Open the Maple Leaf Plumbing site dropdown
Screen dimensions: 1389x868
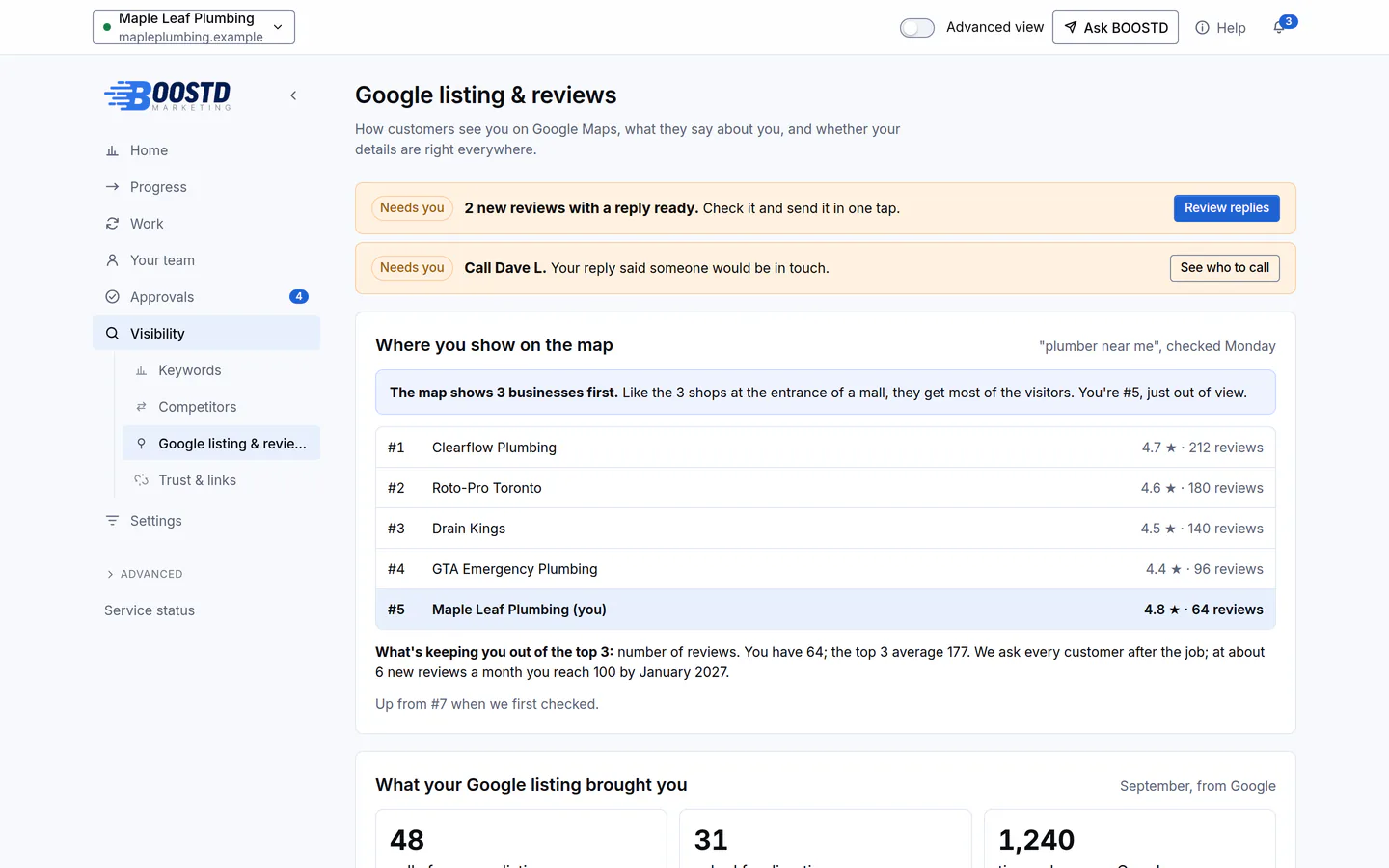[x=194, y=27]
